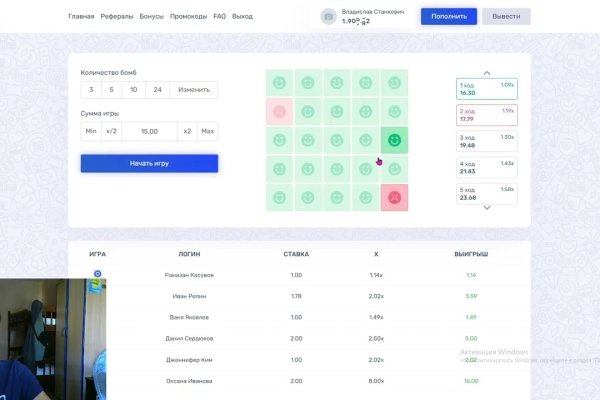
Task: Click the top-right smiley tile in grid
Action: click(x=395, y=83)
